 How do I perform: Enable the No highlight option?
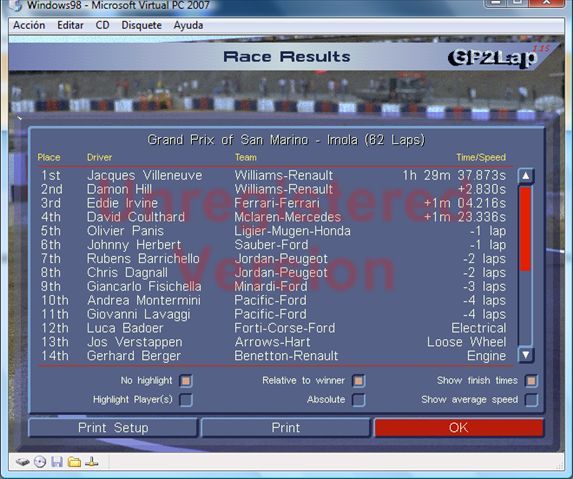pos(186,381)
